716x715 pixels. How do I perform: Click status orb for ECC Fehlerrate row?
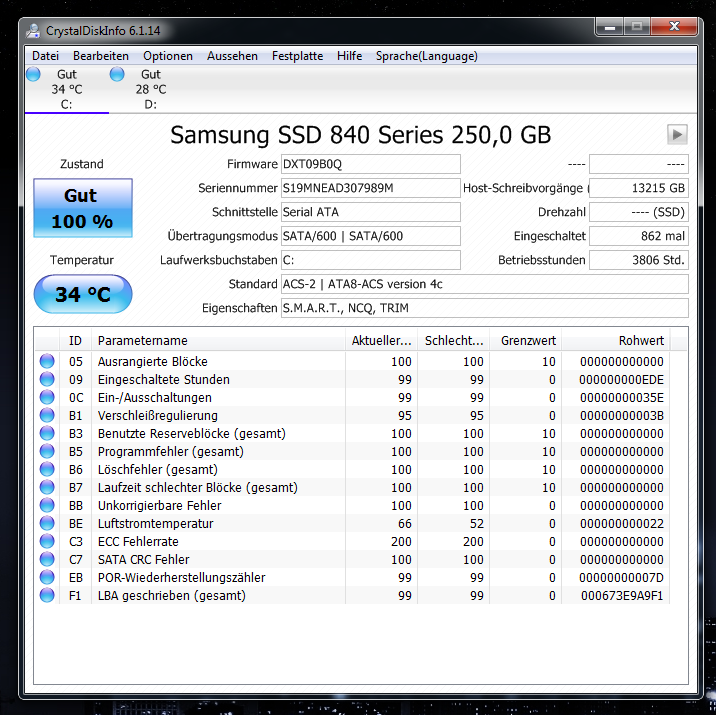pyautogui.click(x=47, y=541)
